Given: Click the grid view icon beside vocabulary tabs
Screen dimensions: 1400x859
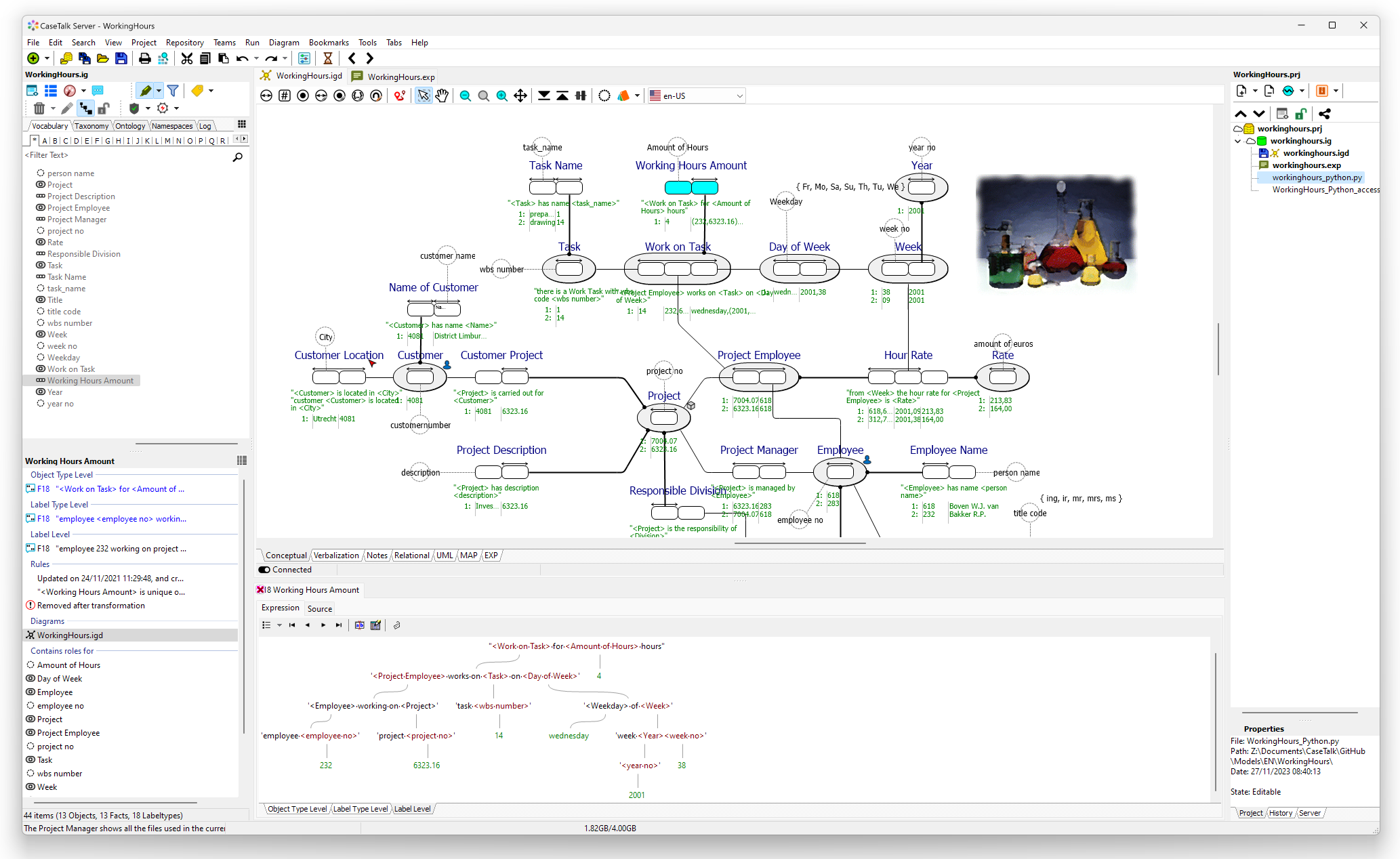Looking at the screenshot, I should click(242, 124).
